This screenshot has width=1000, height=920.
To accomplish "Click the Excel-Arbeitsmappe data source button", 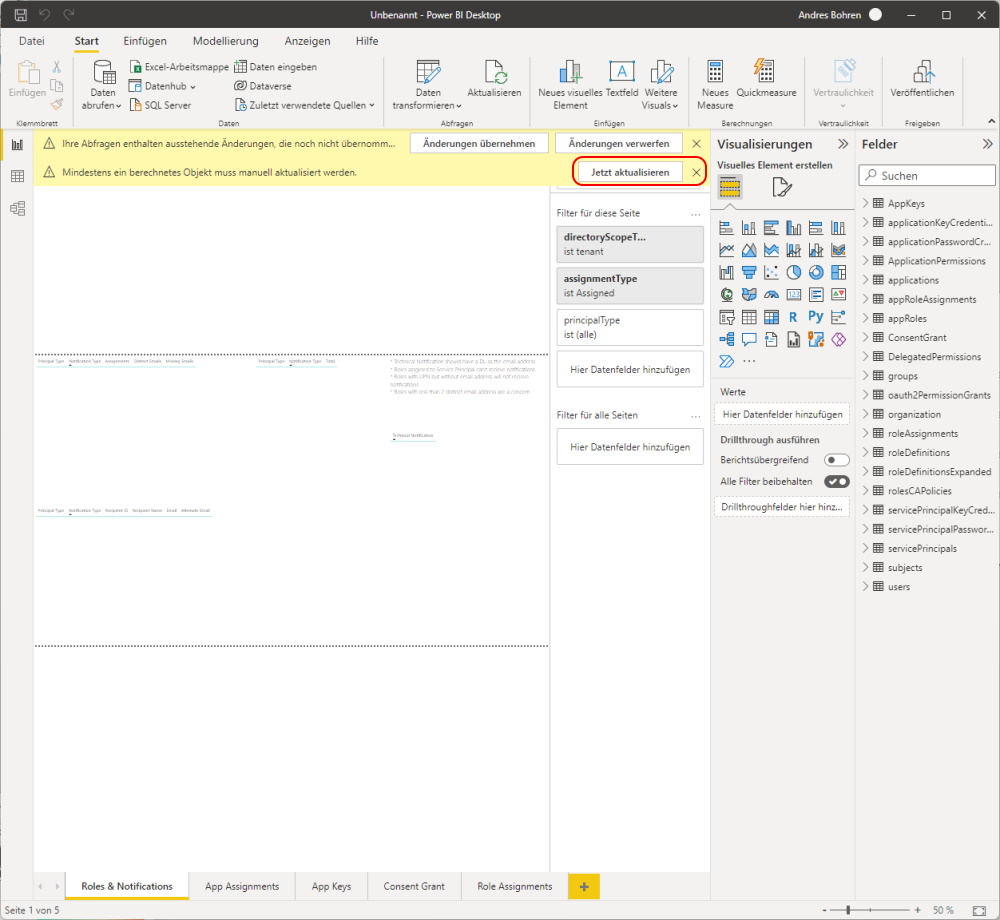I will [x=179, y=67].
